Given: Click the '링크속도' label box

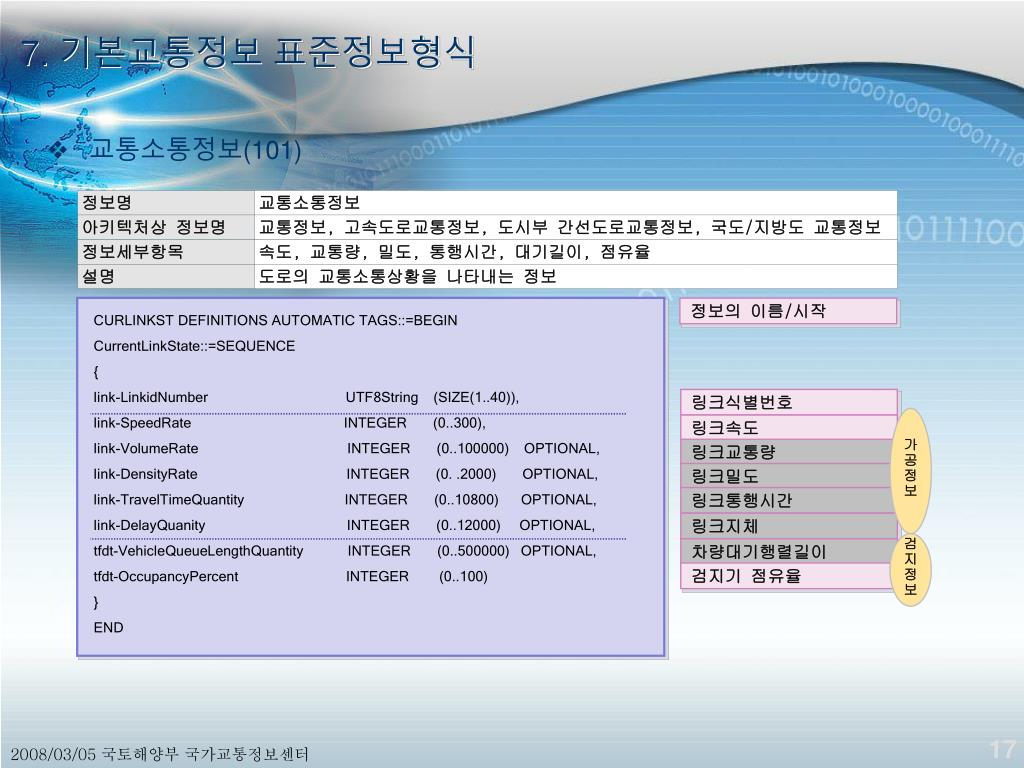Looking at the screenshot, I should (x=789, y=427).
